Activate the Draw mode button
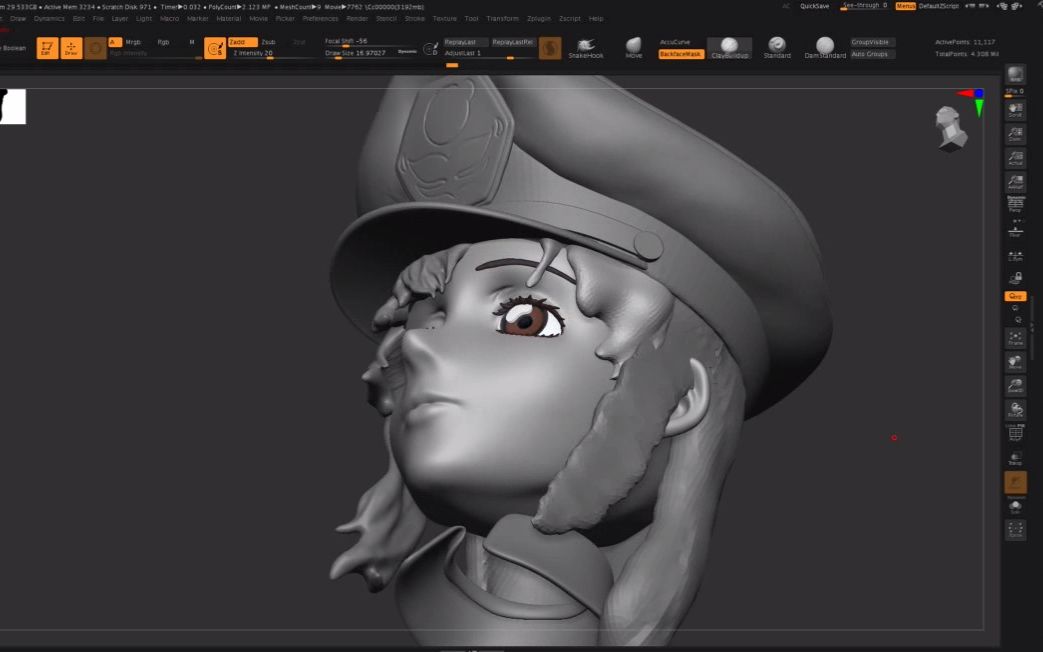This screenshot has height=652, width=1043. 71,48
